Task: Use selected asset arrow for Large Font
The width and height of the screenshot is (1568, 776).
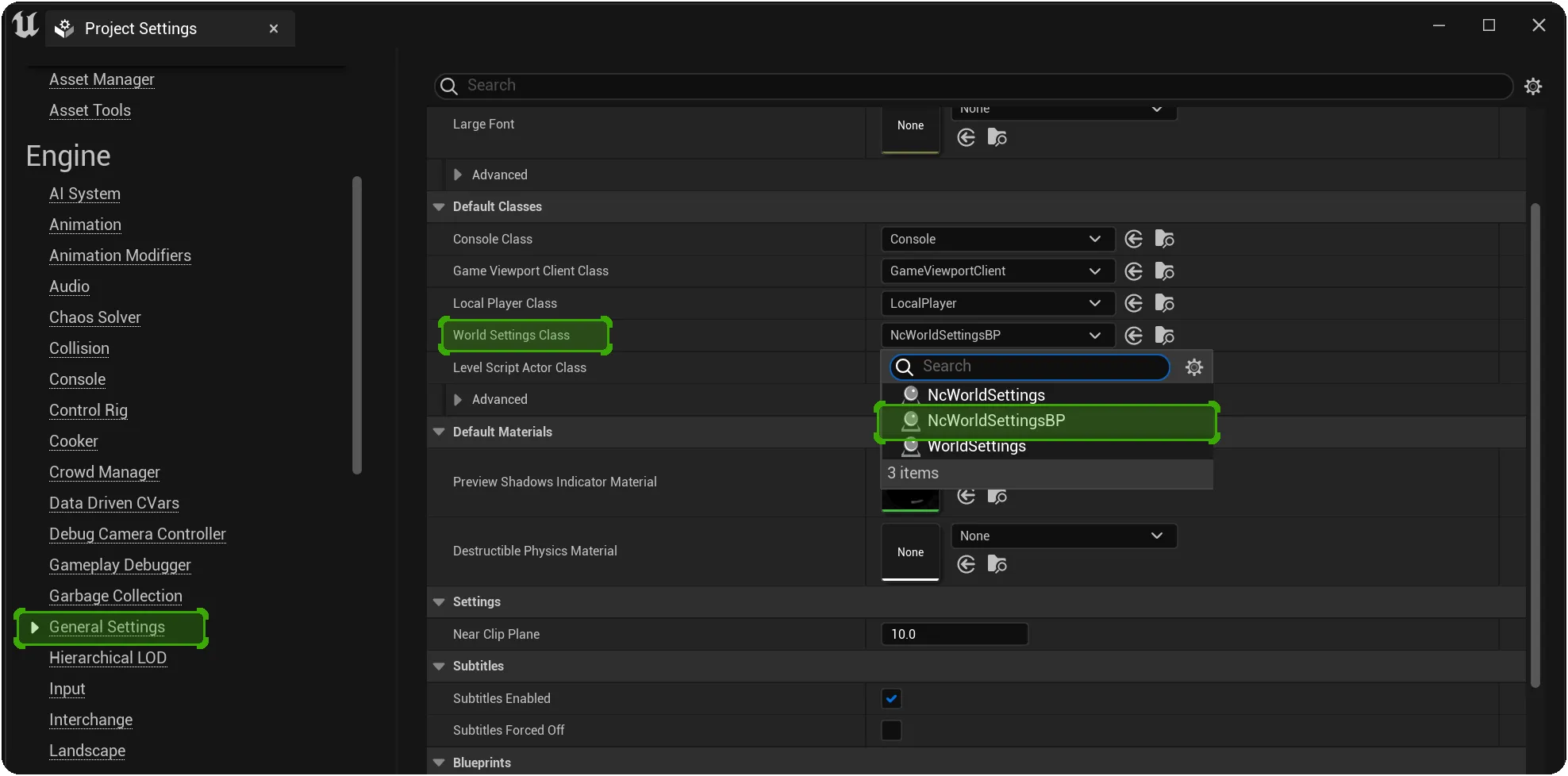Action: (x=966, y=138)
